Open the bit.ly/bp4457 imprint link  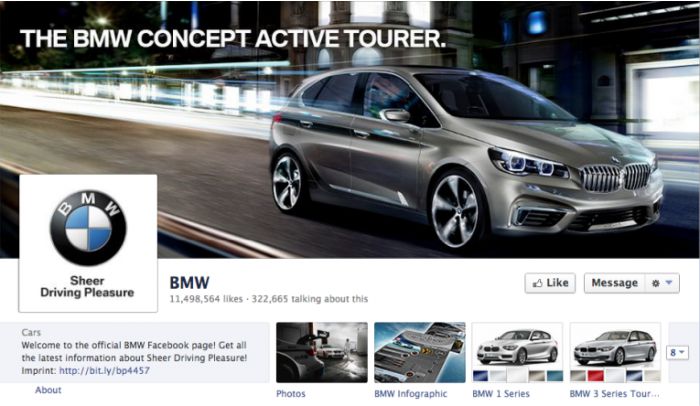104,371
